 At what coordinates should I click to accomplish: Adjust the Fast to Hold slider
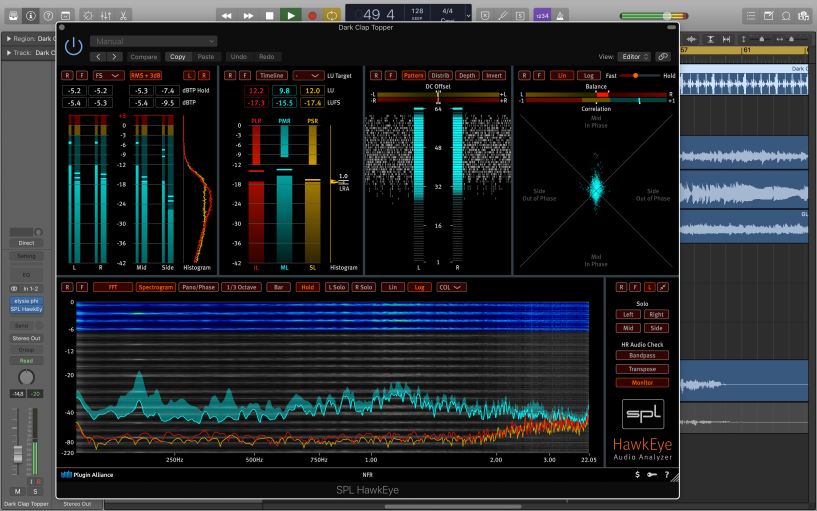(x=634, y=75)
